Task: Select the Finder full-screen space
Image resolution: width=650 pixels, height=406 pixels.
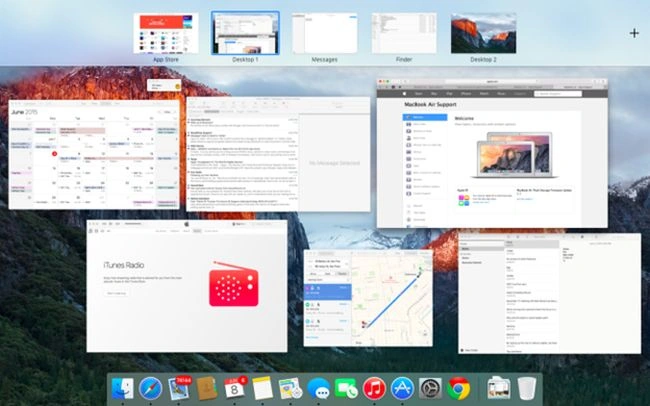Action: [404, 33]
